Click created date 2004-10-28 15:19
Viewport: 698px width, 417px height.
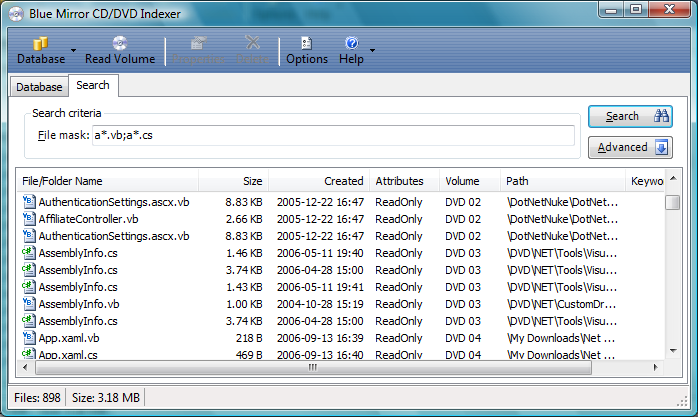click(320, 304)
